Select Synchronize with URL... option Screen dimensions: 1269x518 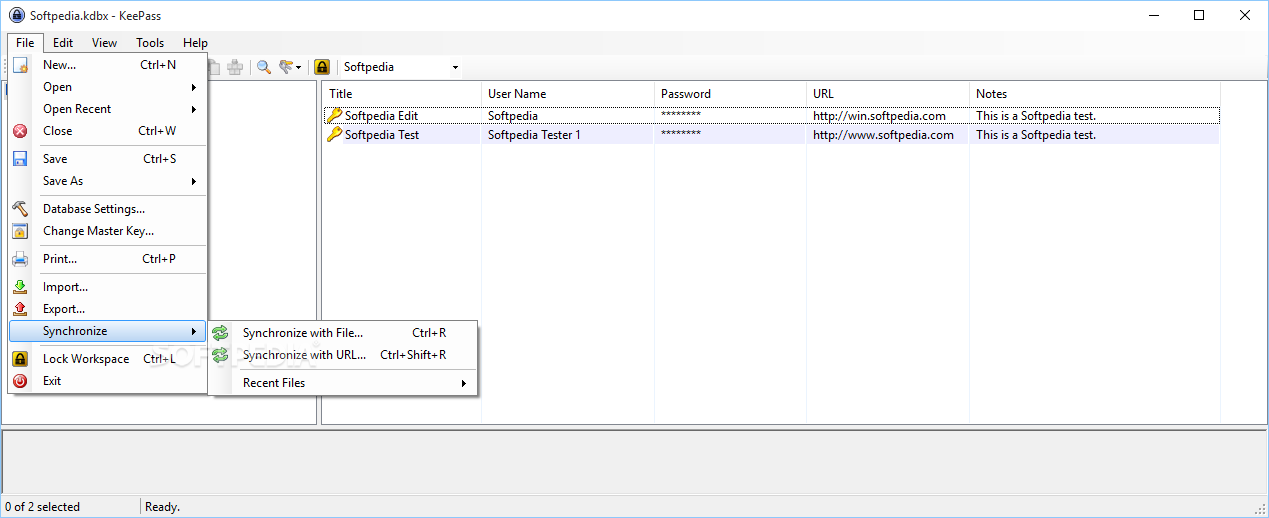343,355
